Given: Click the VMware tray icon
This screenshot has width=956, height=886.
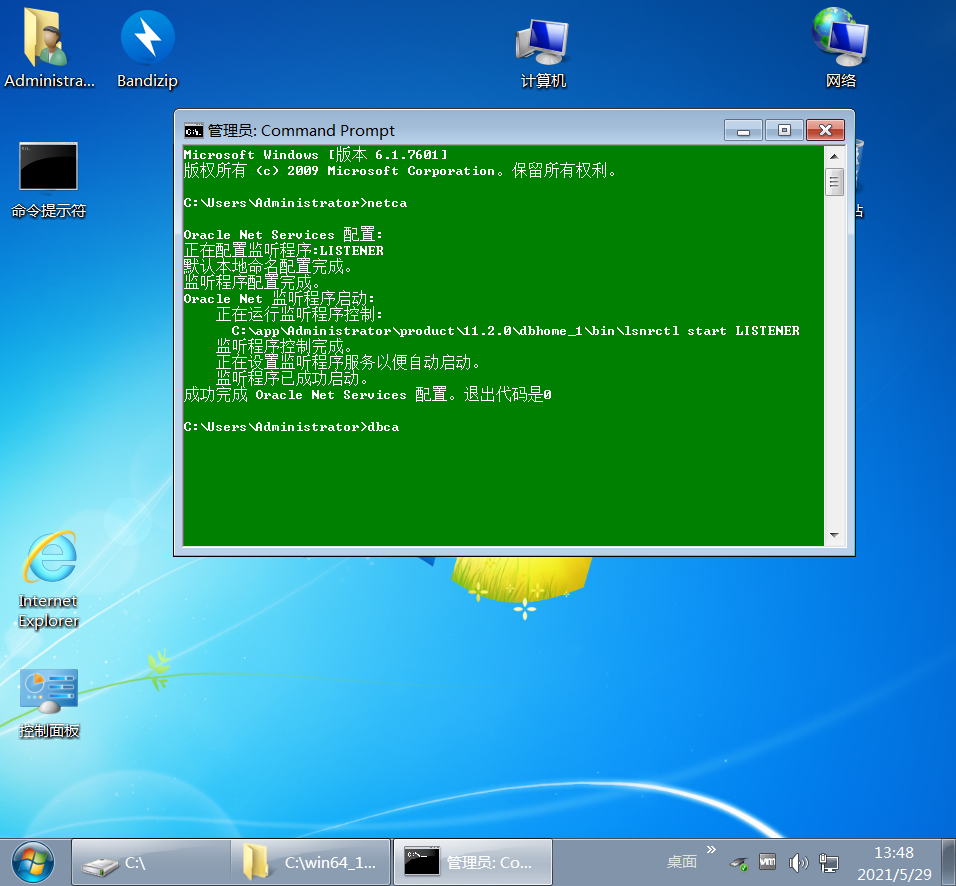Looking at the screenshot, I should (x=765, y=862).
